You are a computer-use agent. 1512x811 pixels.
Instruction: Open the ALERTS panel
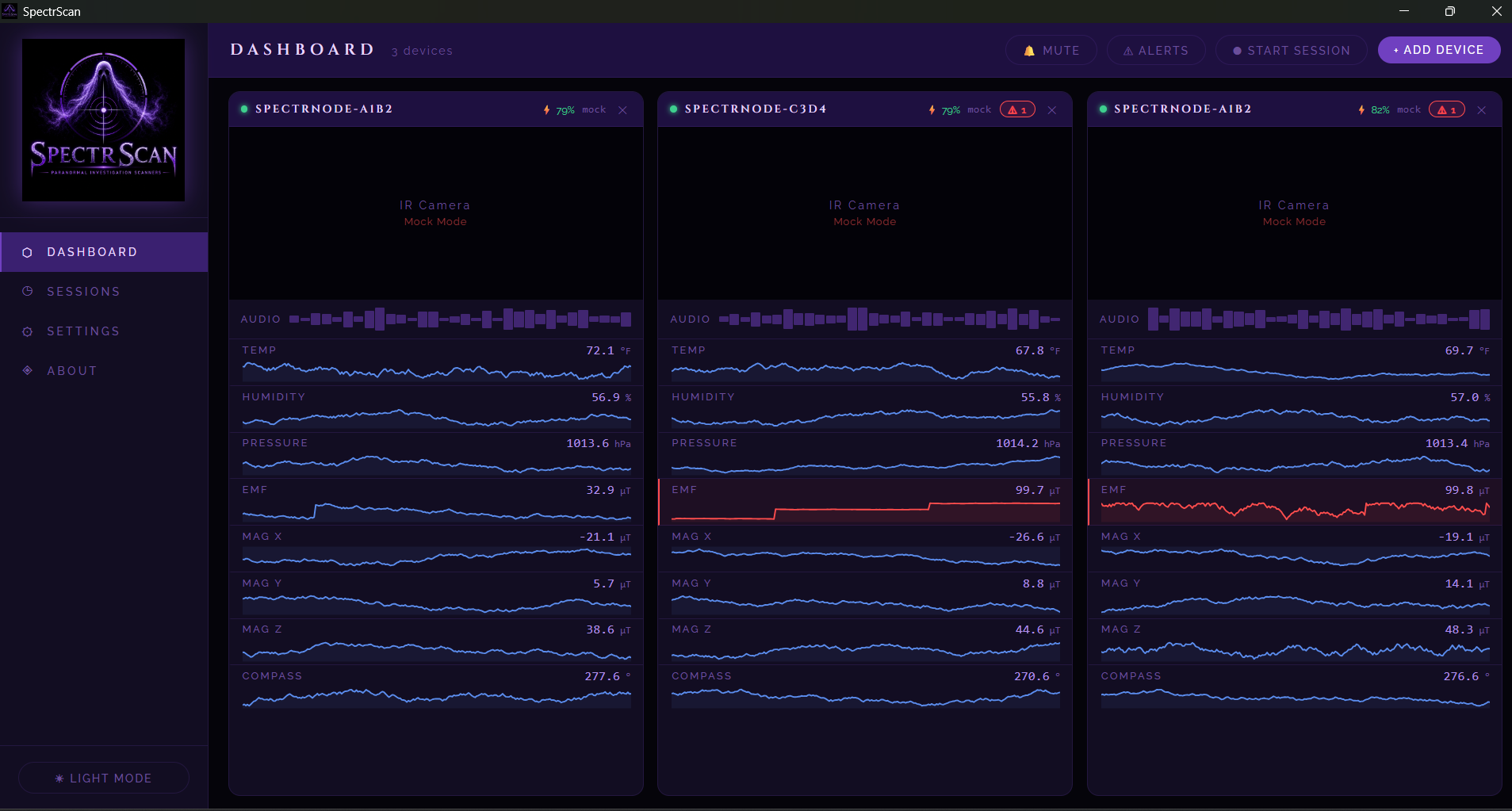coord(1156,50)
